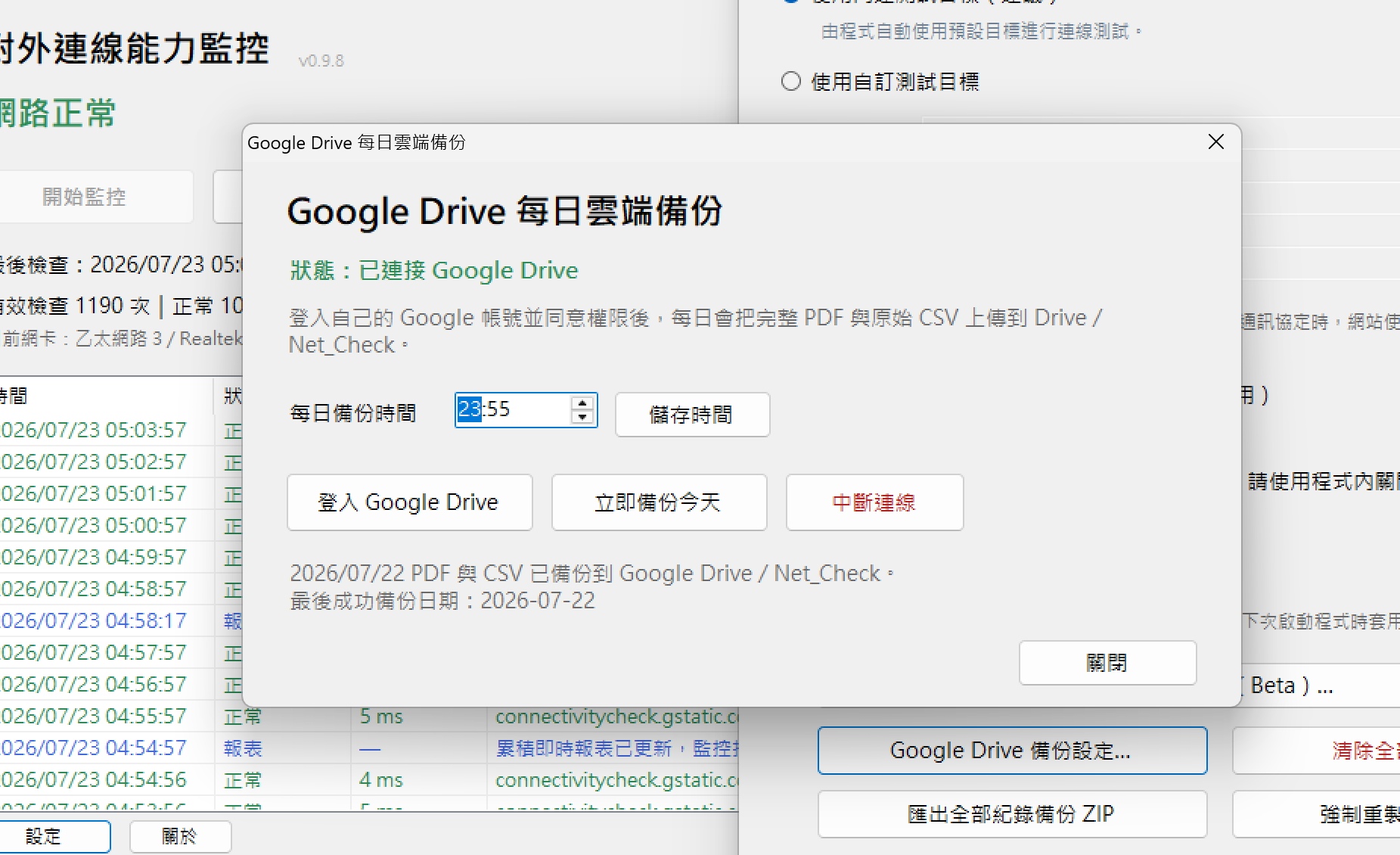The width and height of the screenshot is (1400, 855).
Task: Close the Google Drive backup dialog with X
Action: click(1215, 142)
